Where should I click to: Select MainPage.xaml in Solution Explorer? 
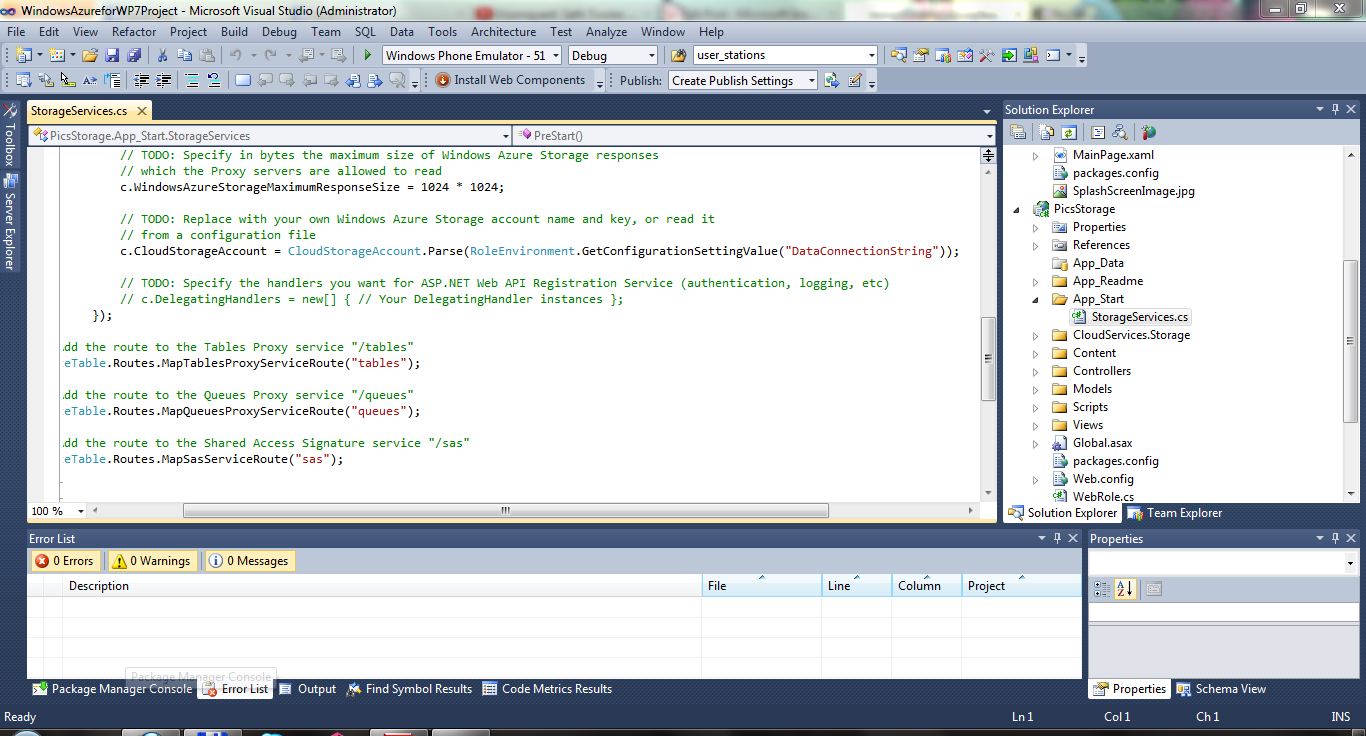tap(1113, 155)
